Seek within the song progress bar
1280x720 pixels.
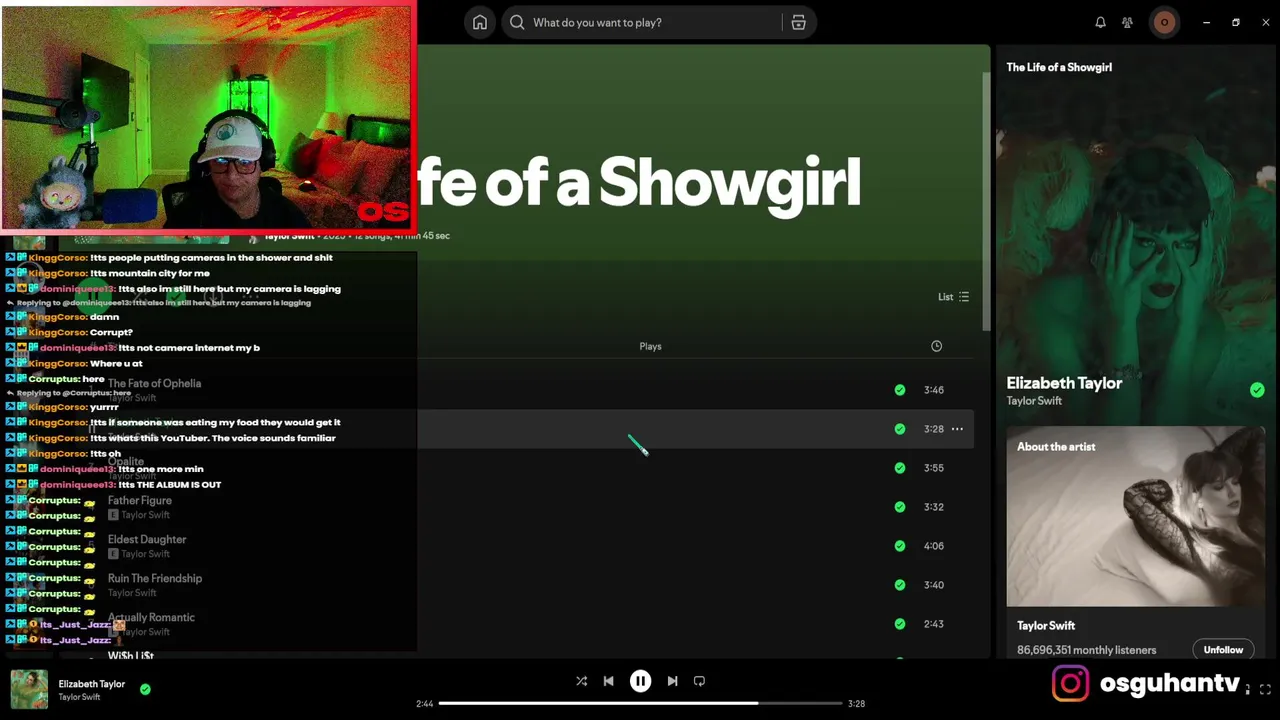[x=640, y=703]
